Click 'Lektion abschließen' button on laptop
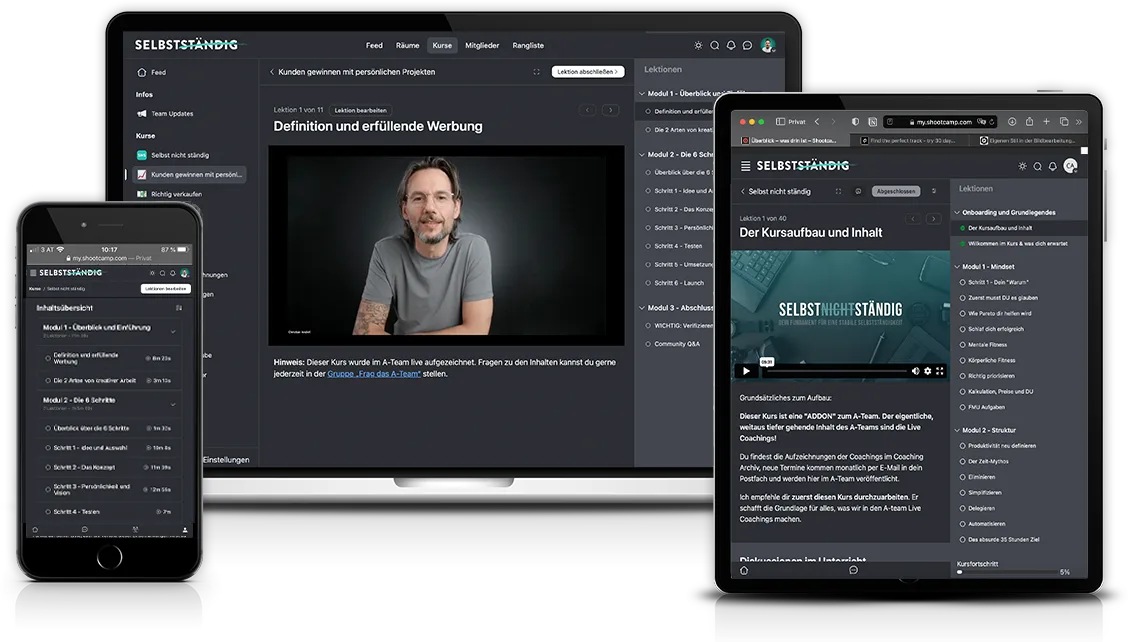 tap(588, 72)
